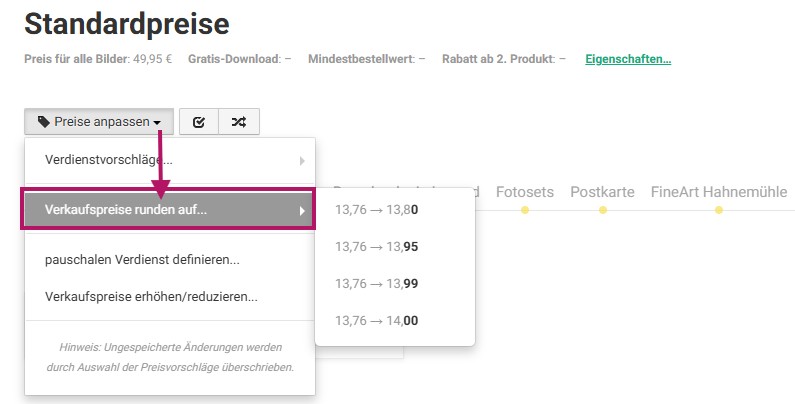
Task: Click the yellow dot below Fotosets
Action: click(525, 210)
